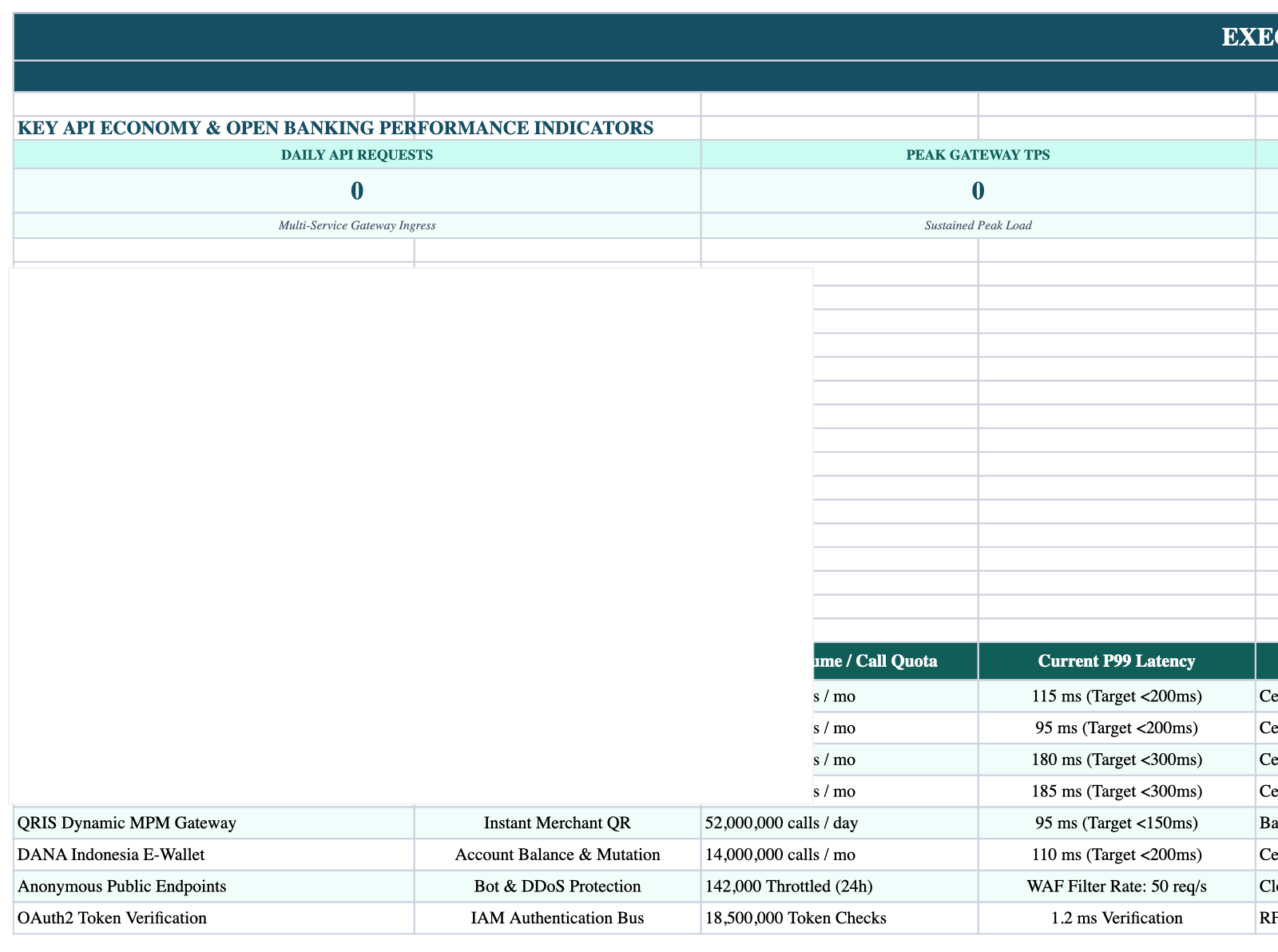1278x952 pixels.
Task: Select the 52,000,000 calls / day cell
Action: 839,823
